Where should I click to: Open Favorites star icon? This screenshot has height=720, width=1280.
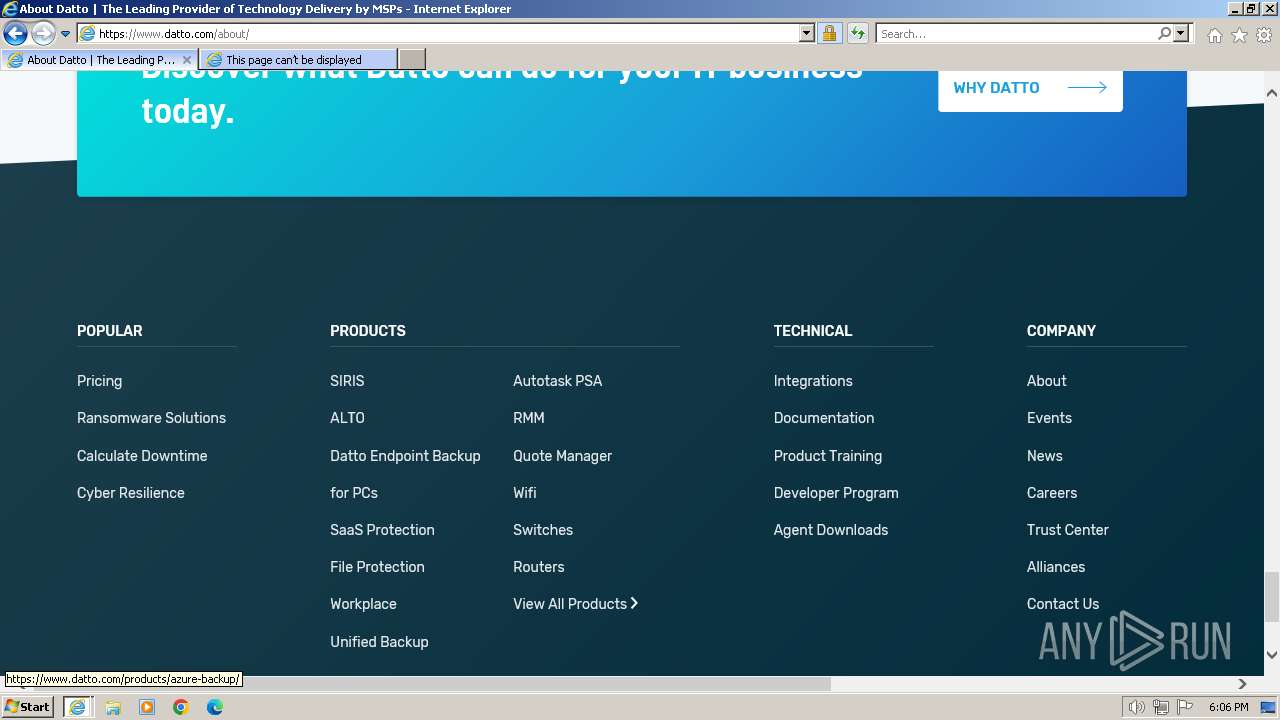(x=1239, y=35)
